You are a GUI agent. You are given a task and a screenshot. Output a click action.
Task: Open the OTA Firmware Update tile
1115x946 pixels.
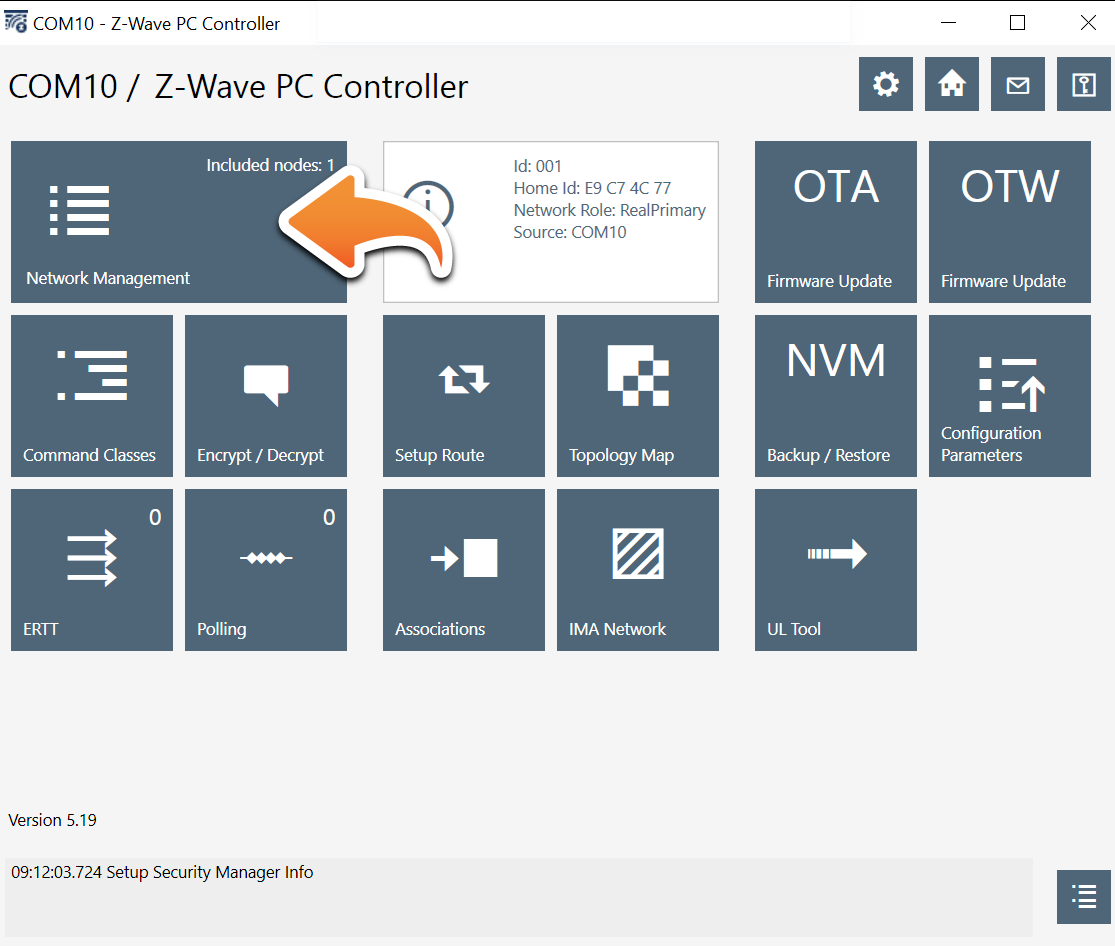click(x=836, y=222)
